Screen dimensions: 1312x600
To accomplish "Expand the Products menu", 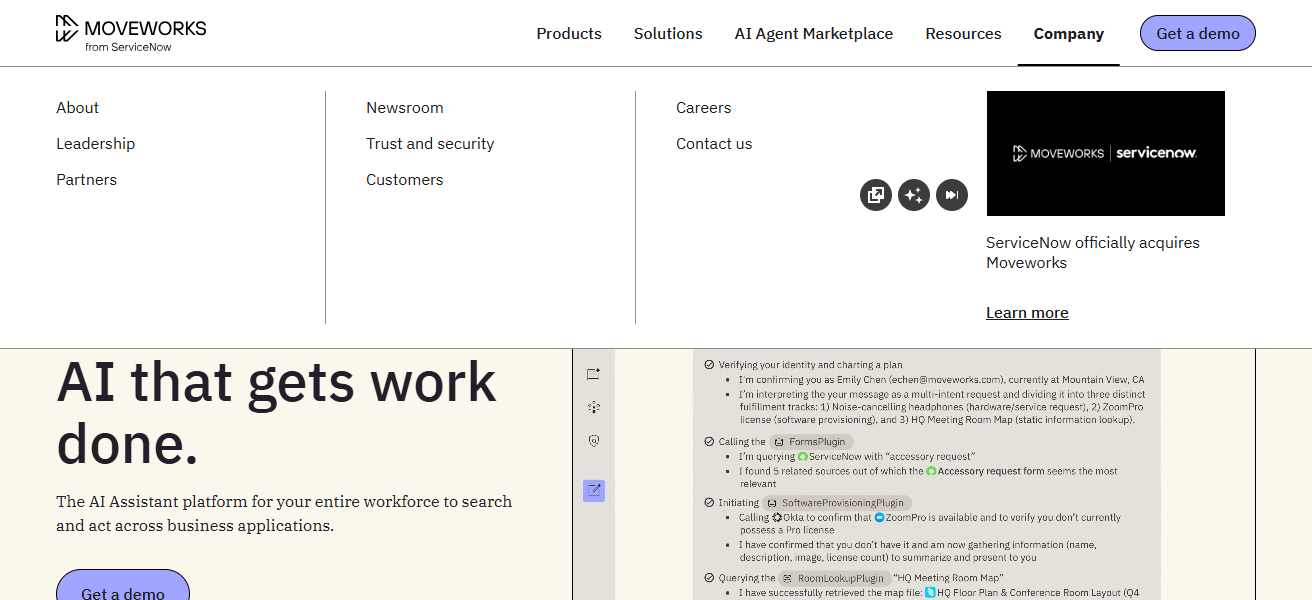I will [569, 33].
